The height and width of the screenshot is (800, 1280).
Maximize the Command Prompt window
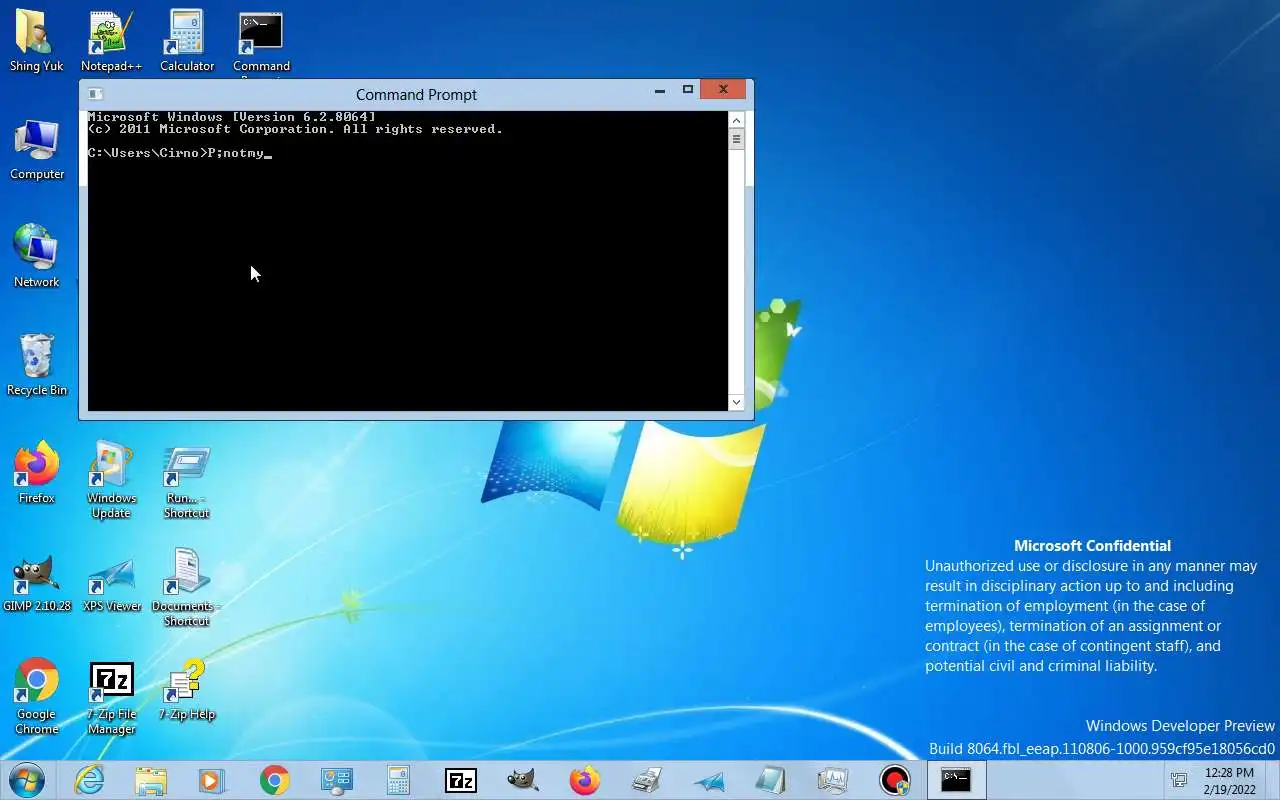[688, 90]
